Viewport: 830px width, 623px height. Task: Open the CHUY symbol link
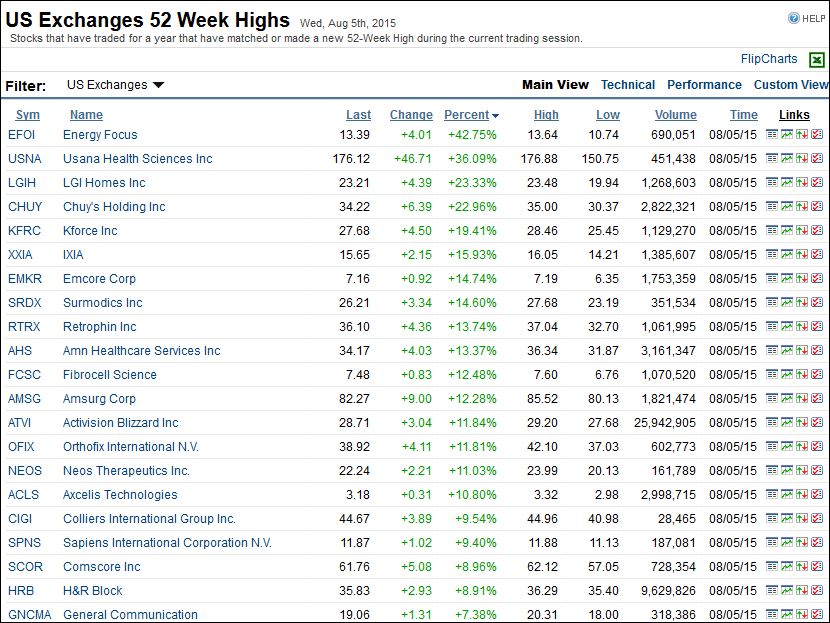[x=25, y=206]
